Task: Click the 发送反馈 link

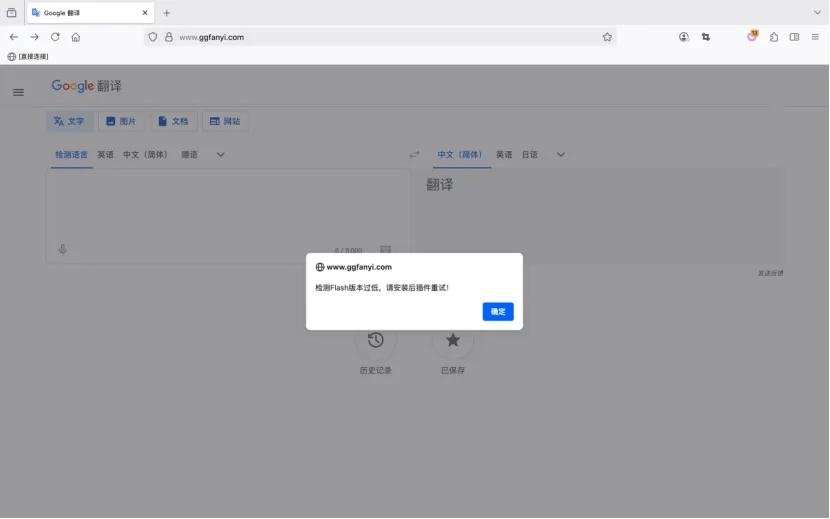Action: 770,273
